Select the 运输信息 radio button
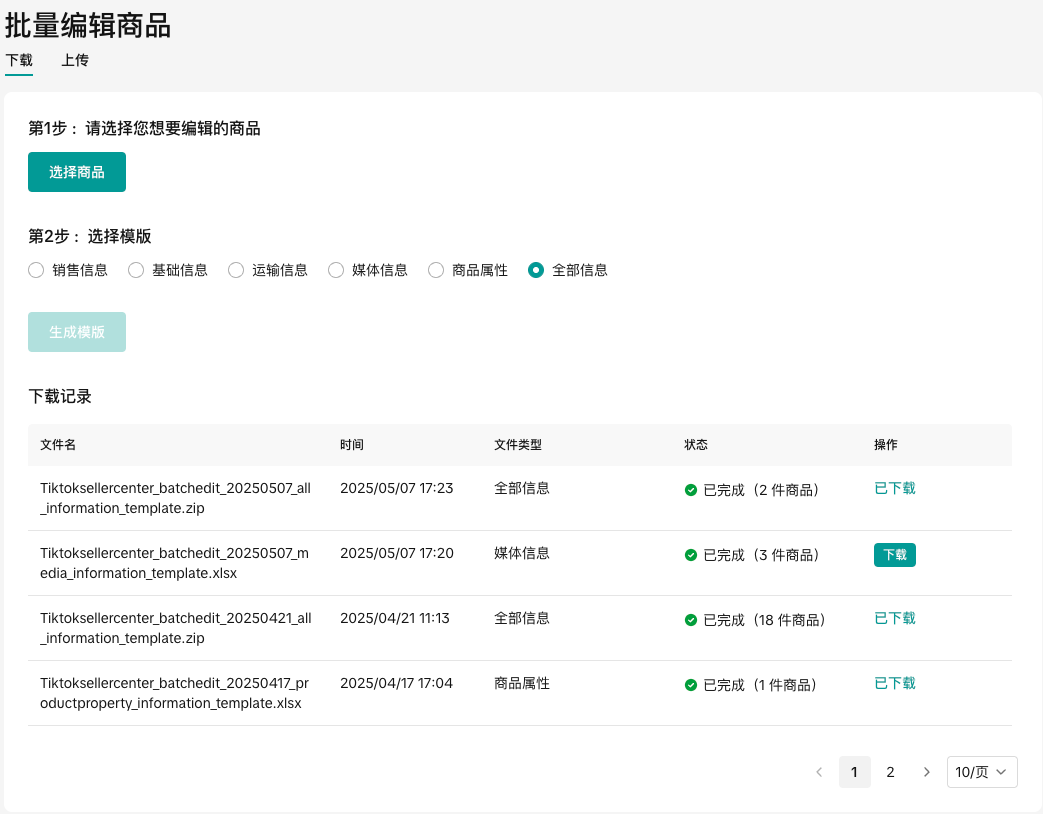1043x814 pixels. [236, 270]
